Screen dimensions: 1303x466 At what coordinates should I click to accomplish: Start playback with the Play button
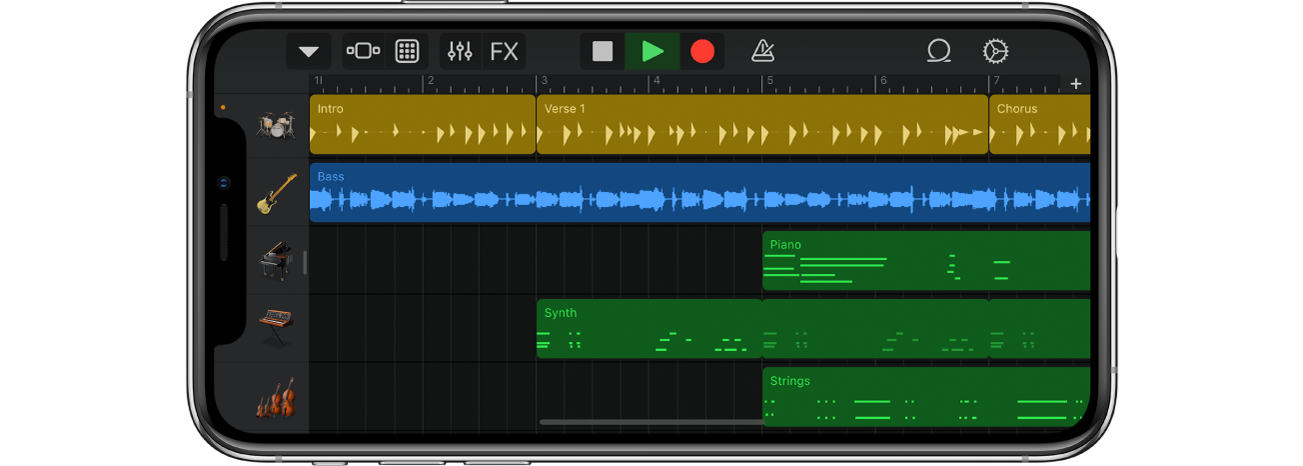click(652, 52)
